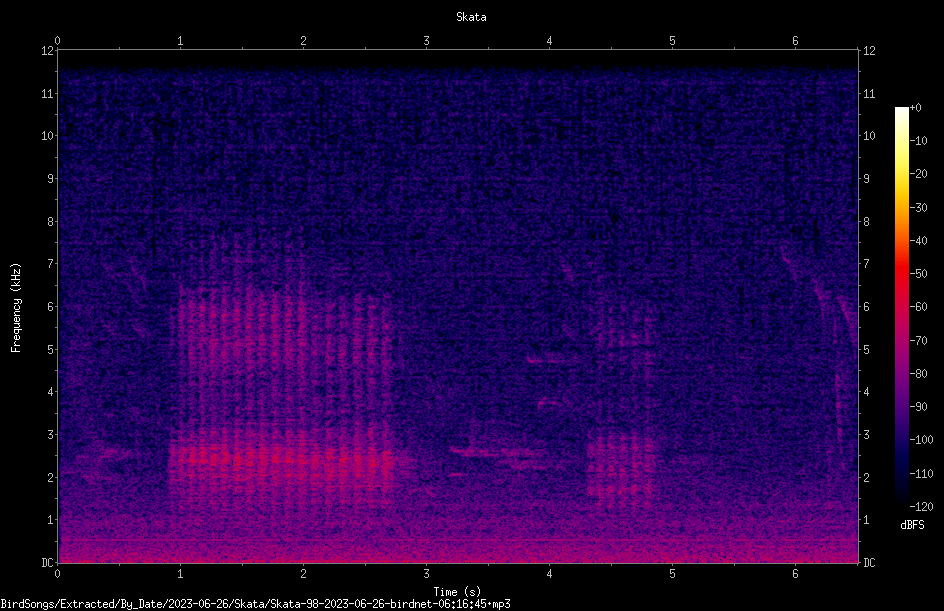Click the "2" tick label on the bottom time axis
The image size is (944, 611).
coord(303,574)
